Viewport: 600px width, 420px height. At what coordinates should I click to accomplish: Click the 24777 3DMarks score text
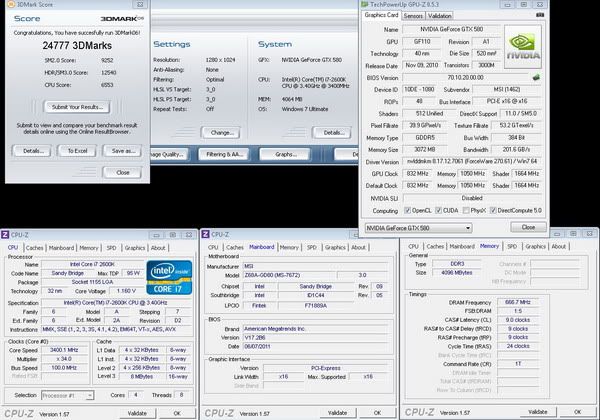tap(77, 46)
